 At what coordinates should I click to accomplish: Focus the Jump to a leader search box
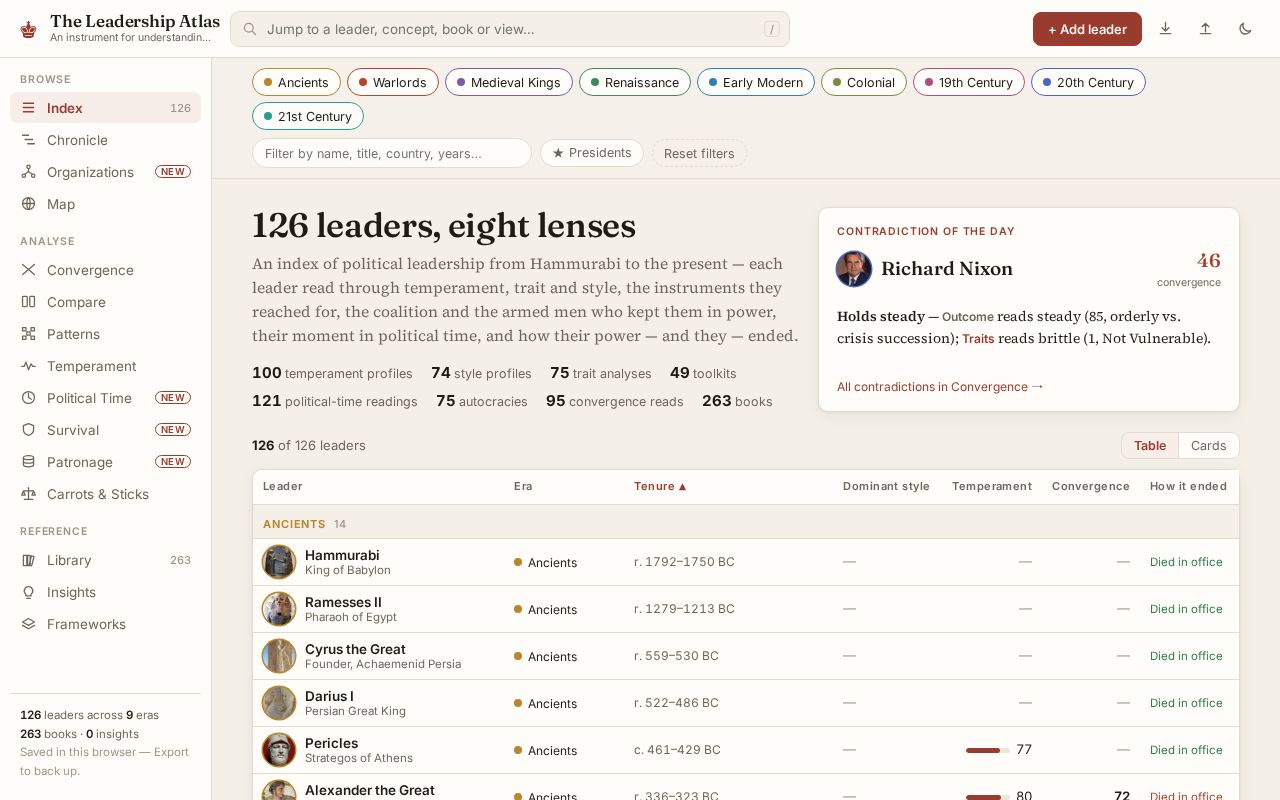[x=510, y=29]
